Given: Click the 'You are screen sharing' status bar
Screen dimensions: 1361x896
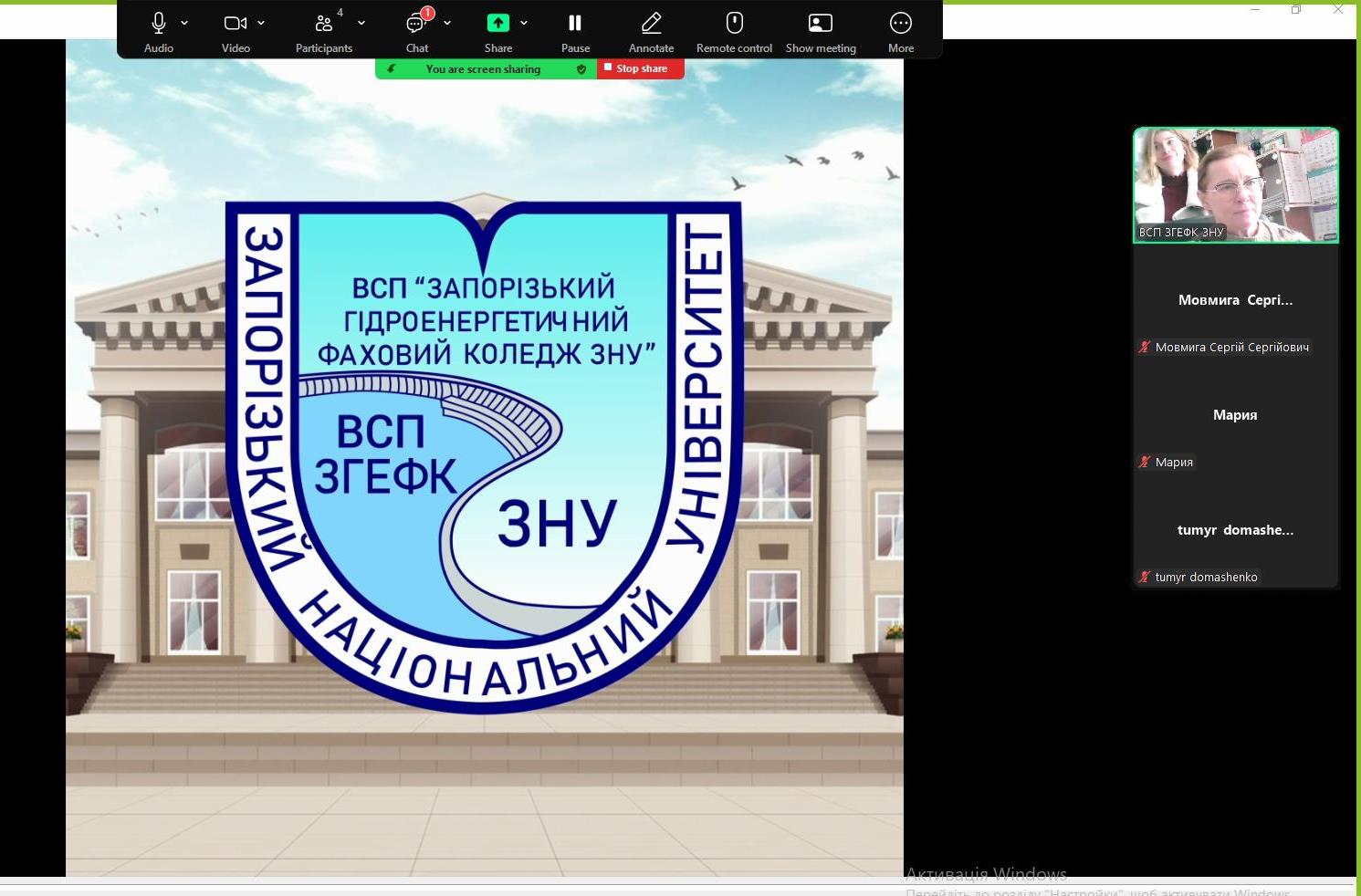Looking at the screenshot, I should tap(486, 68).
